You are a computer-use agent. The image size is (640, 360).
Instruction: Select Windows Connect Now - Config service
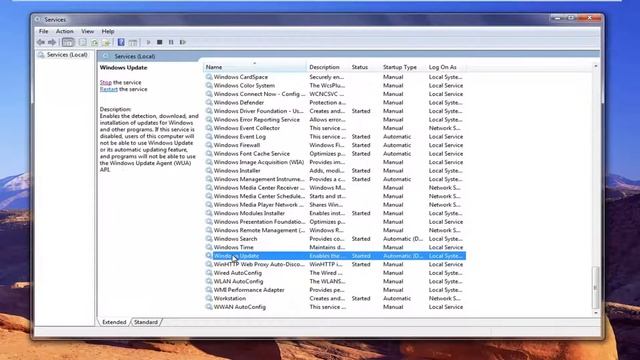click(335, 94)
